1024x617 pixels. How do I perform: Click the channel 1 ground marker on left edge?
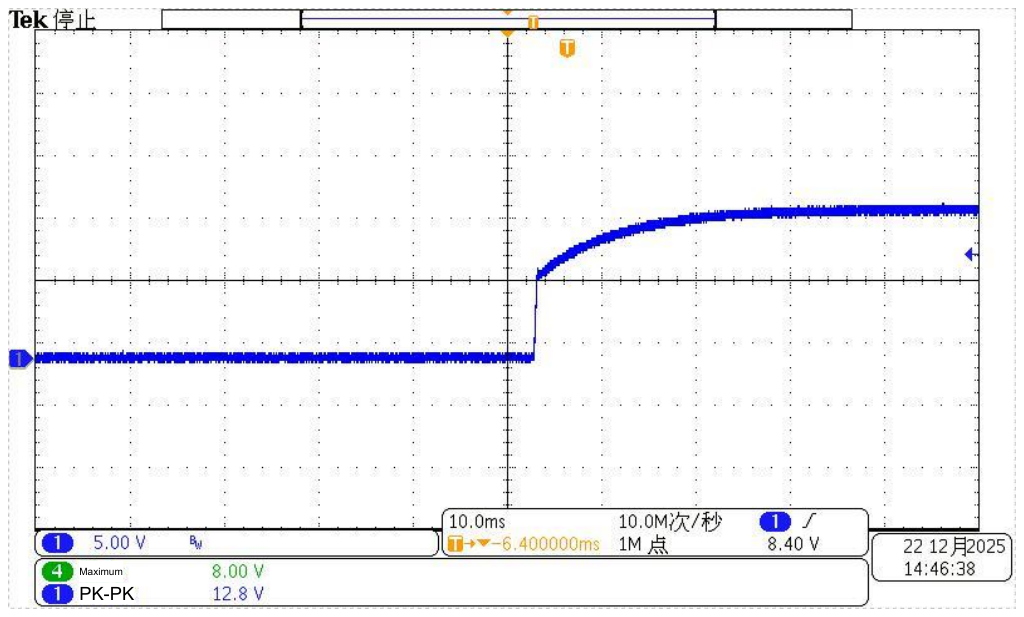tap(20, 359)
